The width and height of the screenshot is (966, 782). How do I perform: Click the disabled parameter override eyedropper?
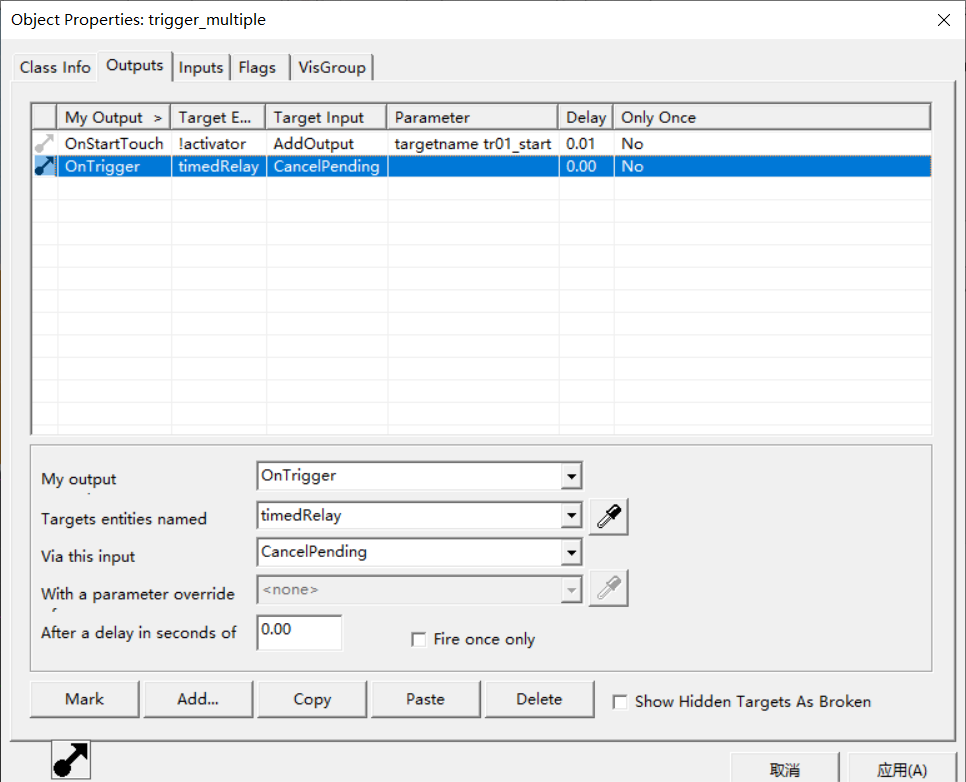609,589
